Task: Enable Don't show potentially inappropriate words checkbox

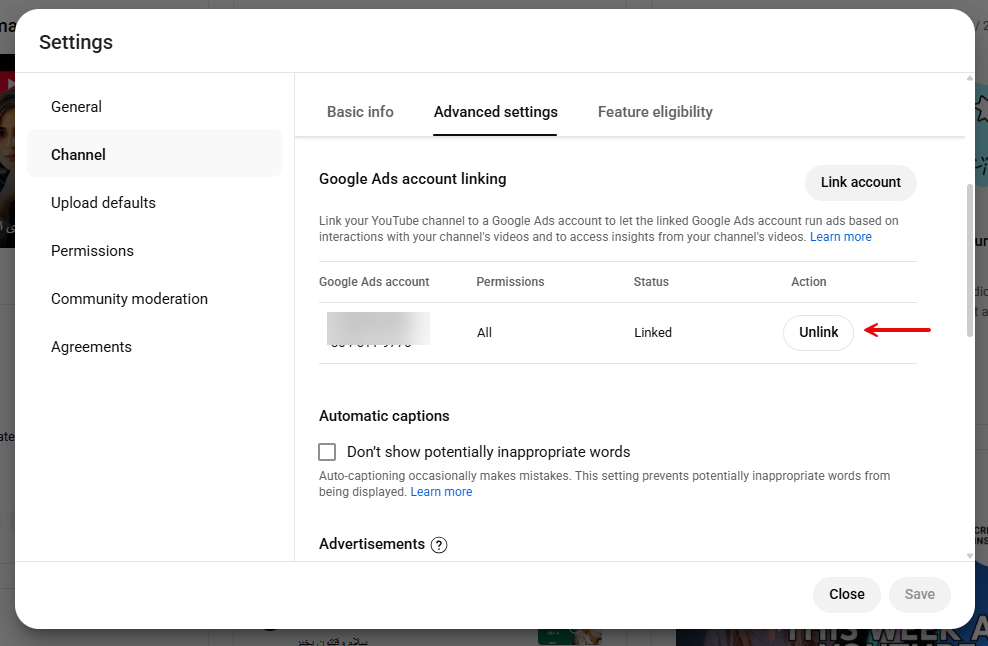Action: [x=327, y=452]
